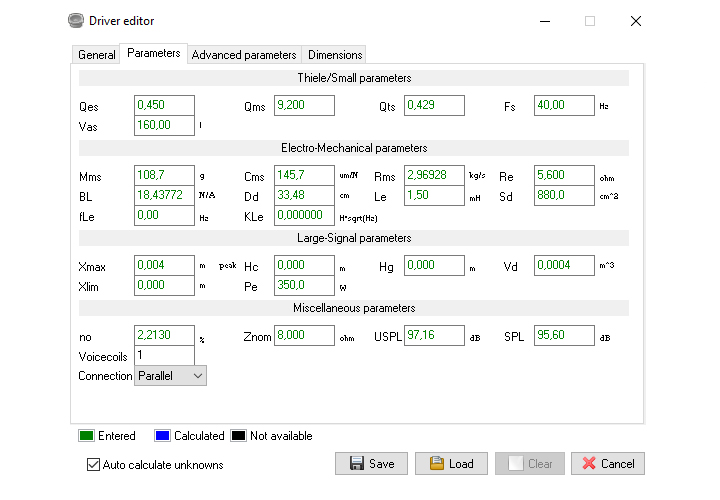This screenshot has width=720, height=500.
Task: Select the Fs frequency field
Action: pyautogui.click(x=563, y=106)
